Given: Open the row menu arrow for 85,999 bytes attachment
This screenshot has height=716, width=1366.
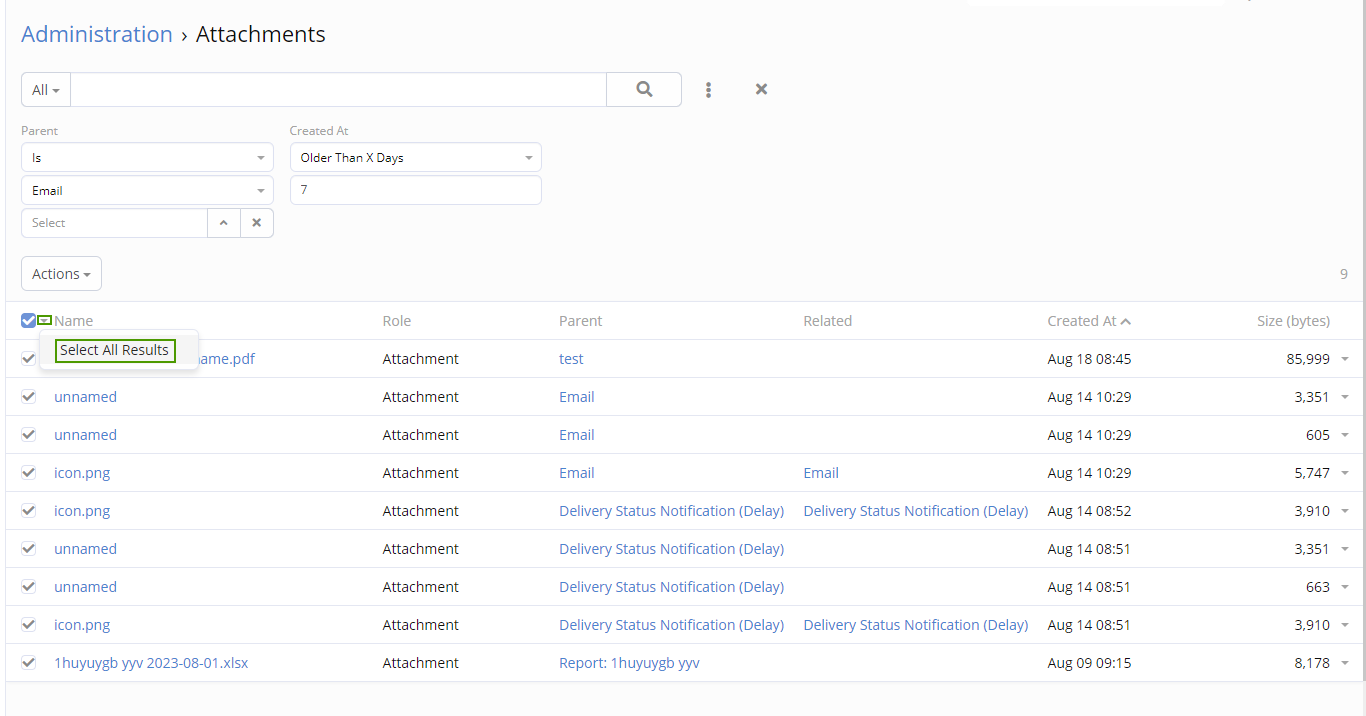Looking at the screenshot, I should (1345, 359).
